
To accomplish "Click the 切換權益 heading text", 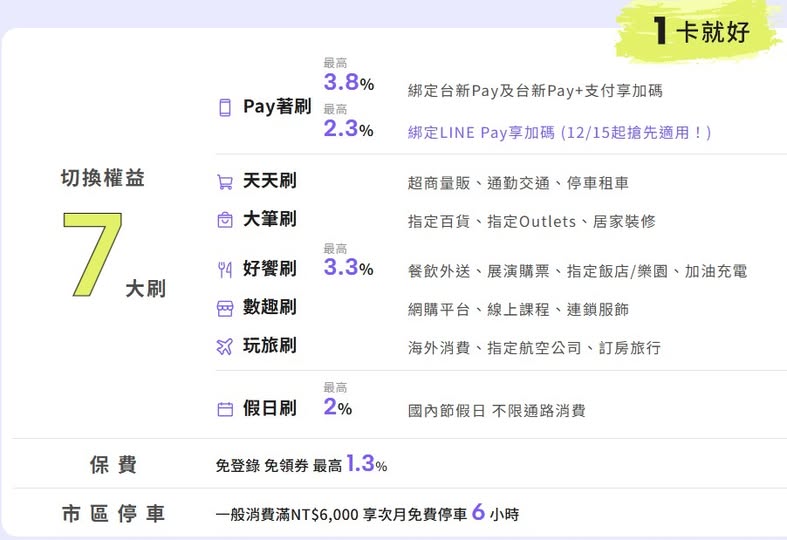I will 103,179.
